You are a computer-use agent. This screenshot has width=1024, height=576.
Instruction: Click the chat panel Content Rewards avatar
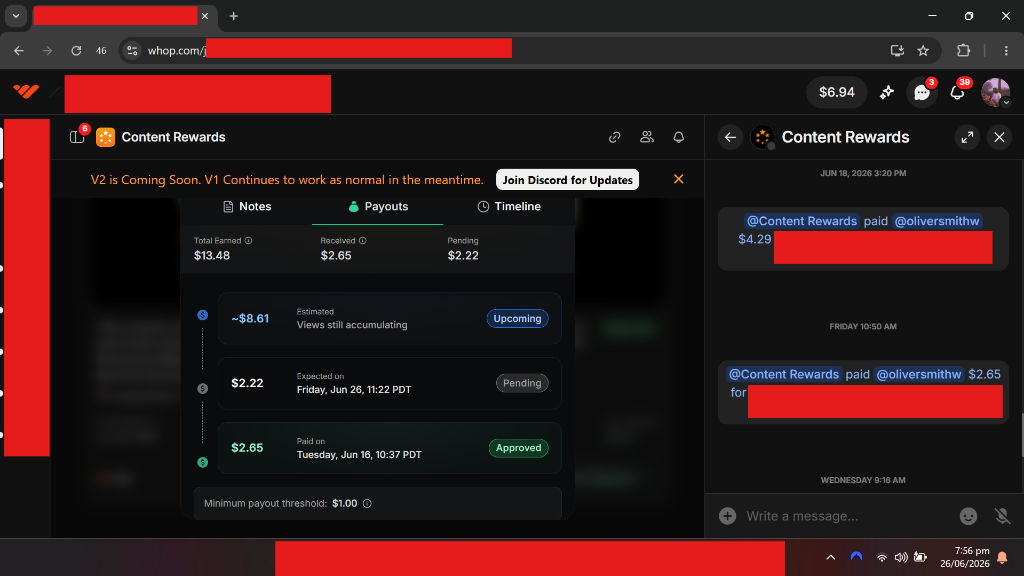(762, 137)
